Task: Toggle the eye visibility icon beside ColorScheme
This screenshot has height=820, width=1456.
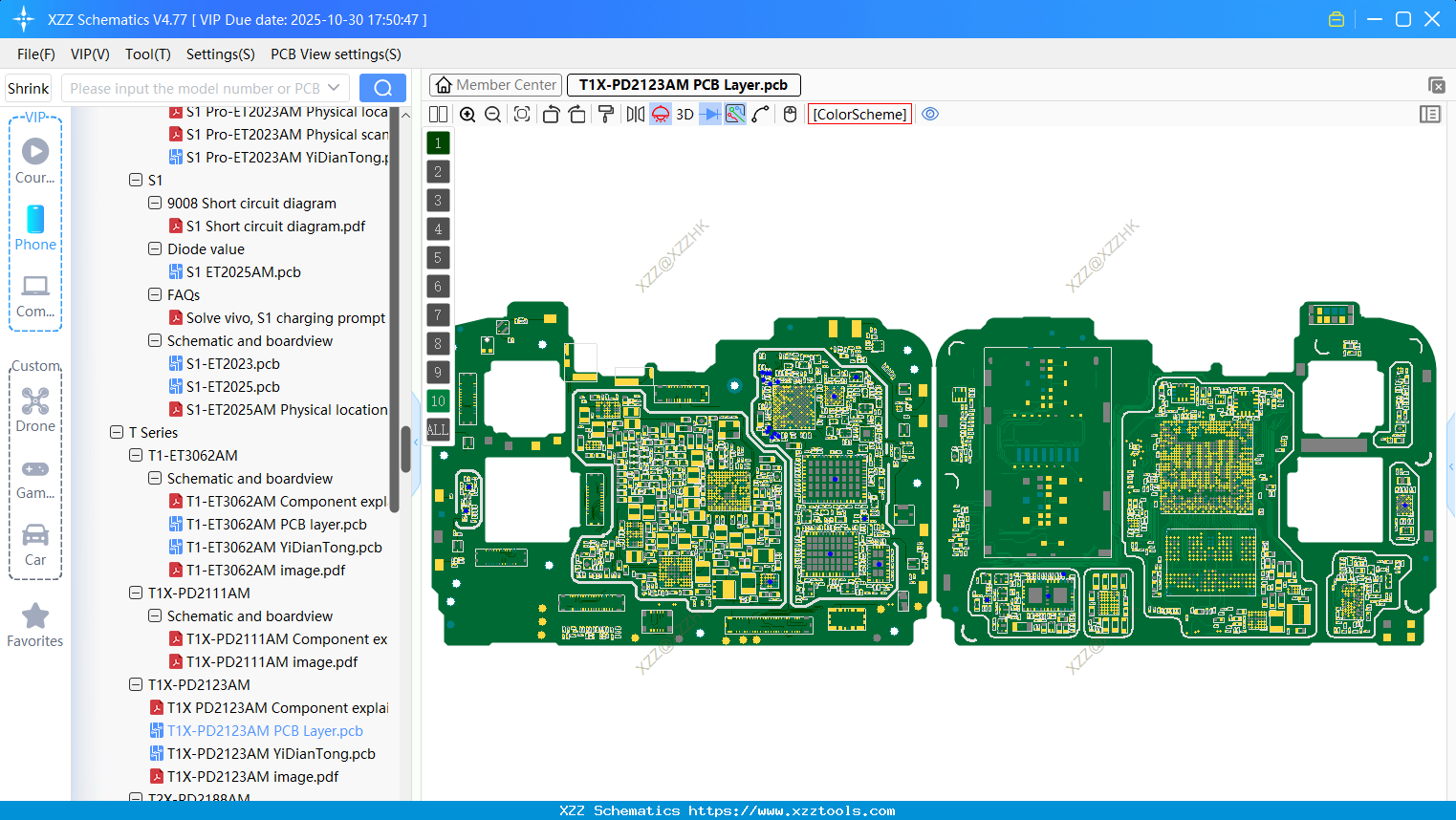Action: tap(930, 114)
